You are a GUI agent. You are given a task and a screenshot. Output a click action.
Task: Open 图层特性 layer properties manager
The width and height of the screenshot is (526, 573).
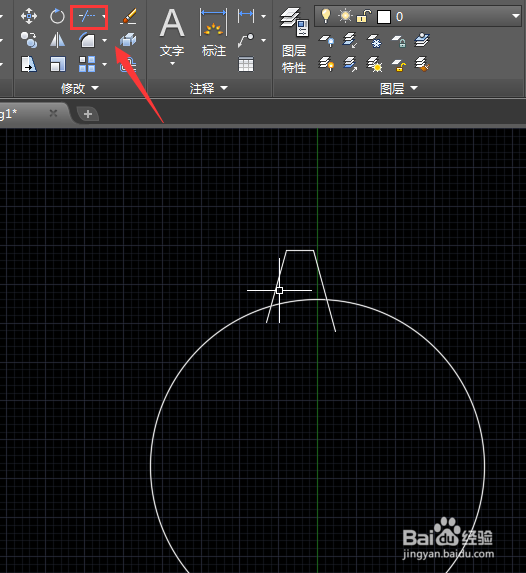pyautogui.click(x=295, y=41)
